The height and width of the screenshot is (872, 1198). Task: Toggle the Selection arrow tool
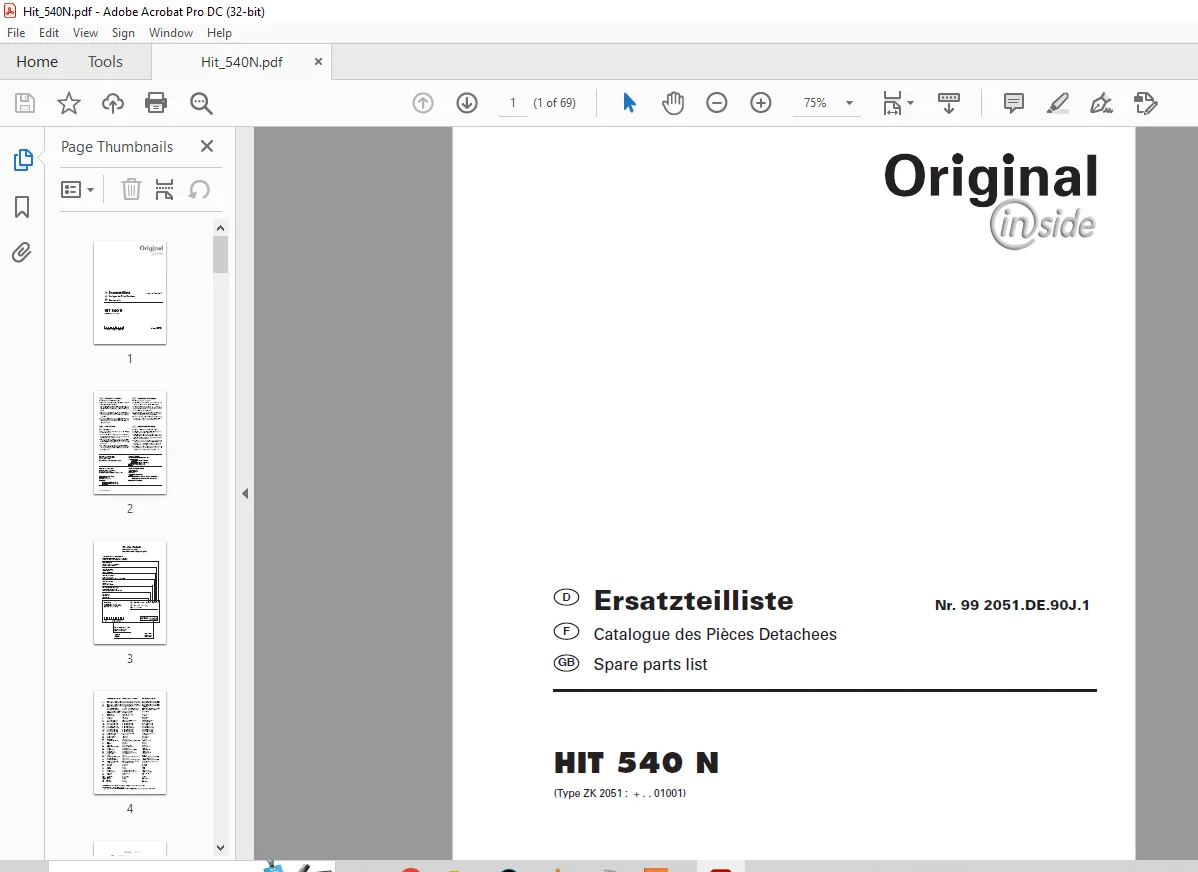pos(629,102)
